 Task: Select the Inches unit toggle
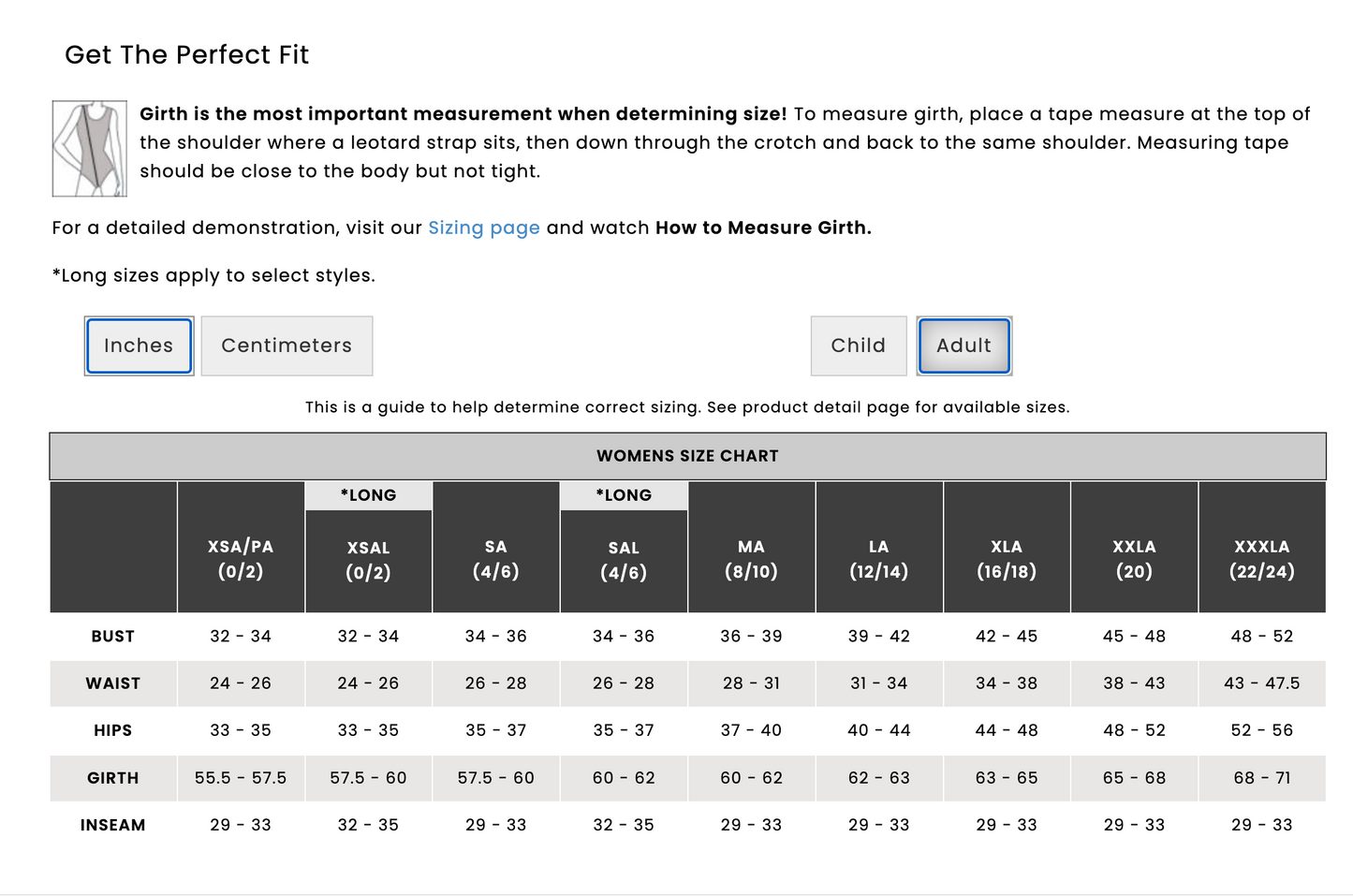tap(139, 345)
